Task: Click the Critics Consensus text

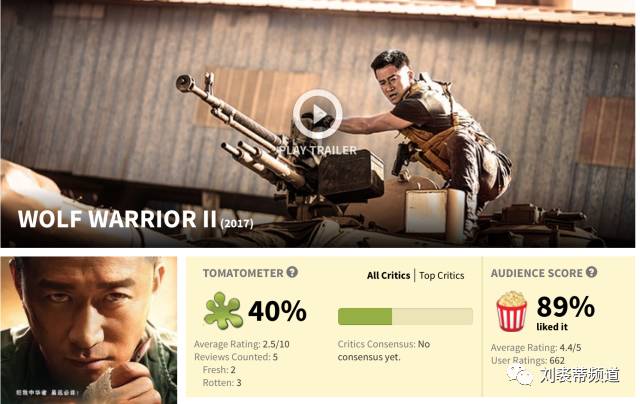Action: pos(384,351)
